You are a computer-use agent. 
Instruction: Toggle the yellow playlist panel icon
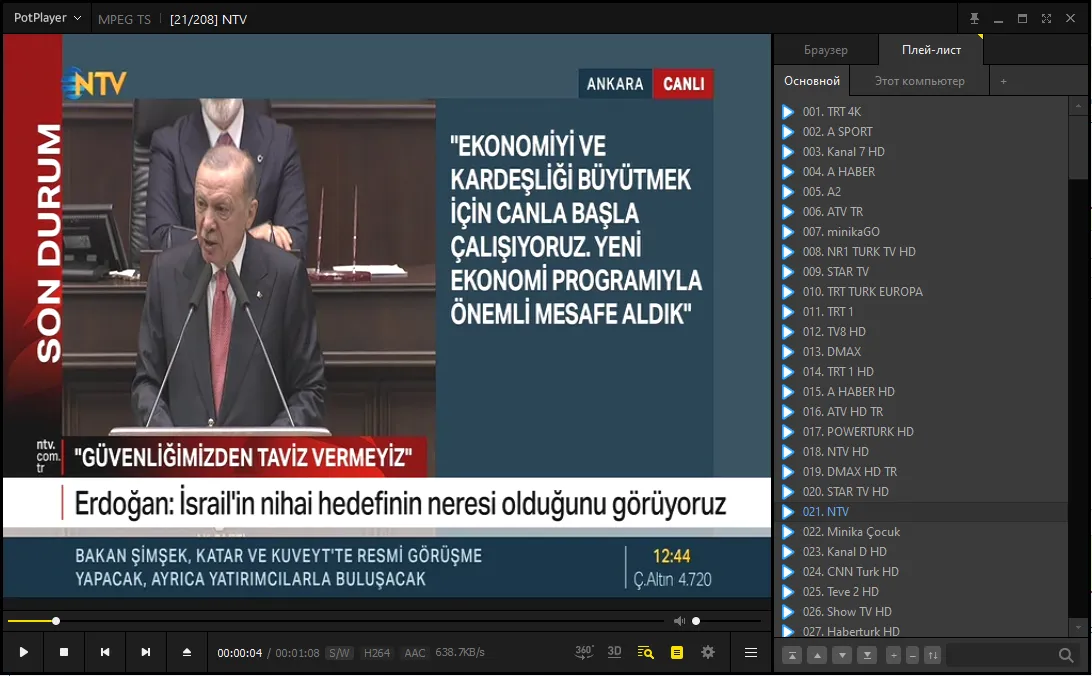coord(677,652)
